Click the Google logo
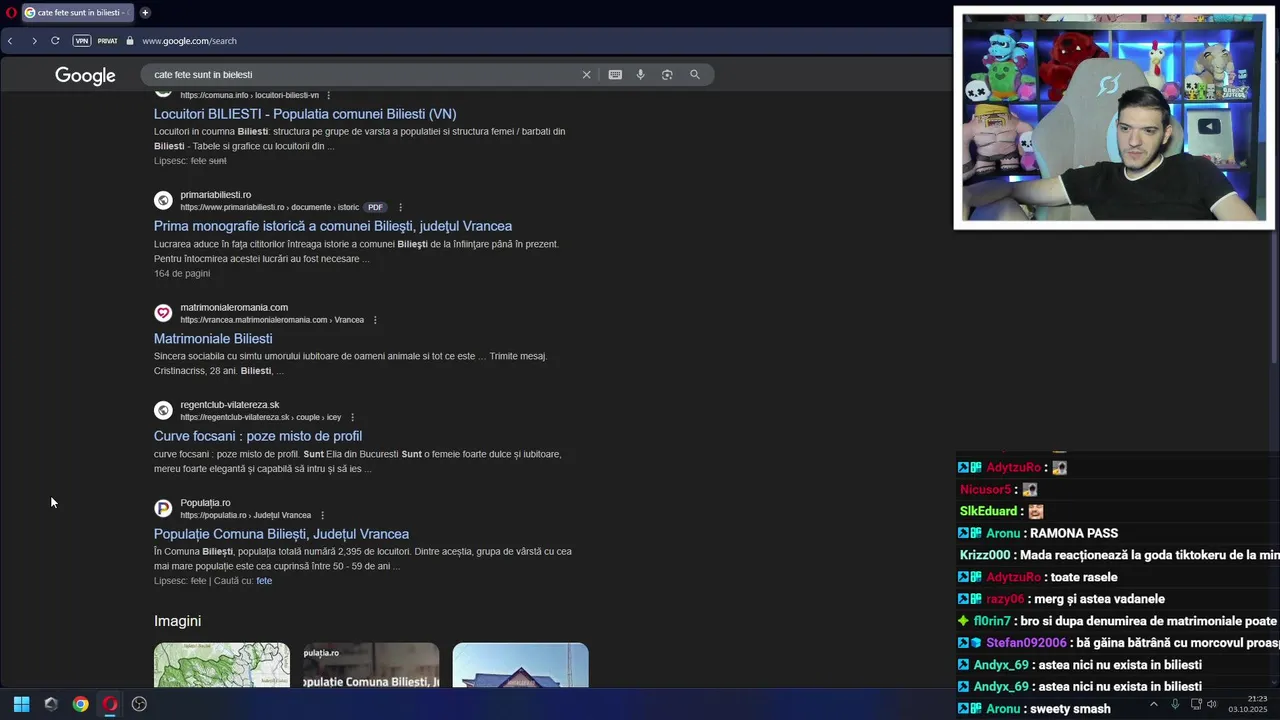Screen dimensions: 1280x720 85,76
